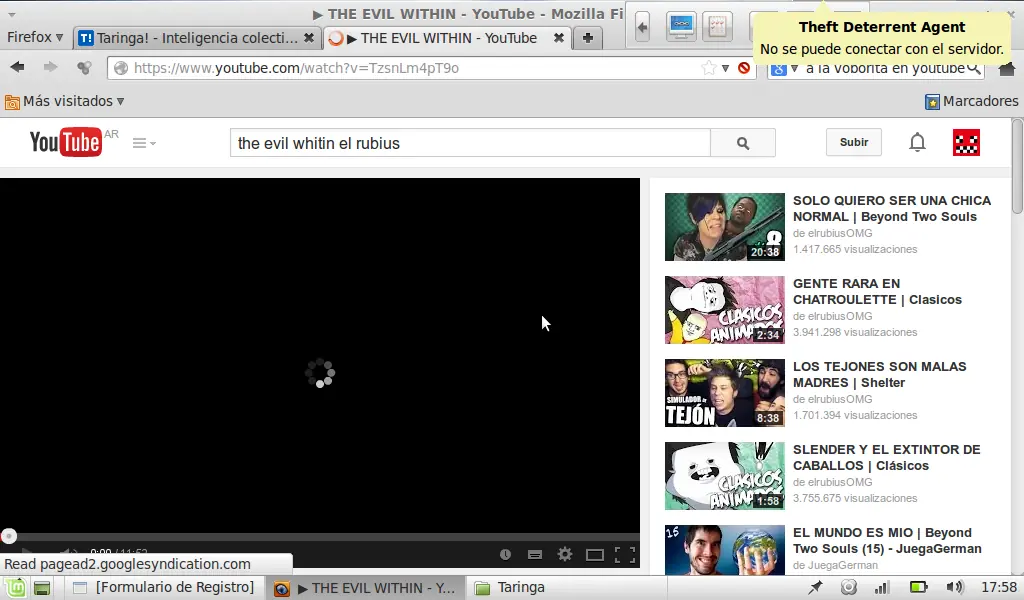Open URL bar history dropdown arrow
Screen dimensions: 1024x600
coord(725,68)
